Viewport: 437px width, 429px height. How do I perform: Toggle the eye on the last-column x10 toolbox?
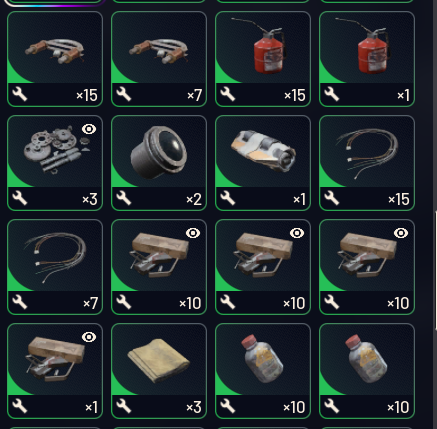(x=401, y=233)
